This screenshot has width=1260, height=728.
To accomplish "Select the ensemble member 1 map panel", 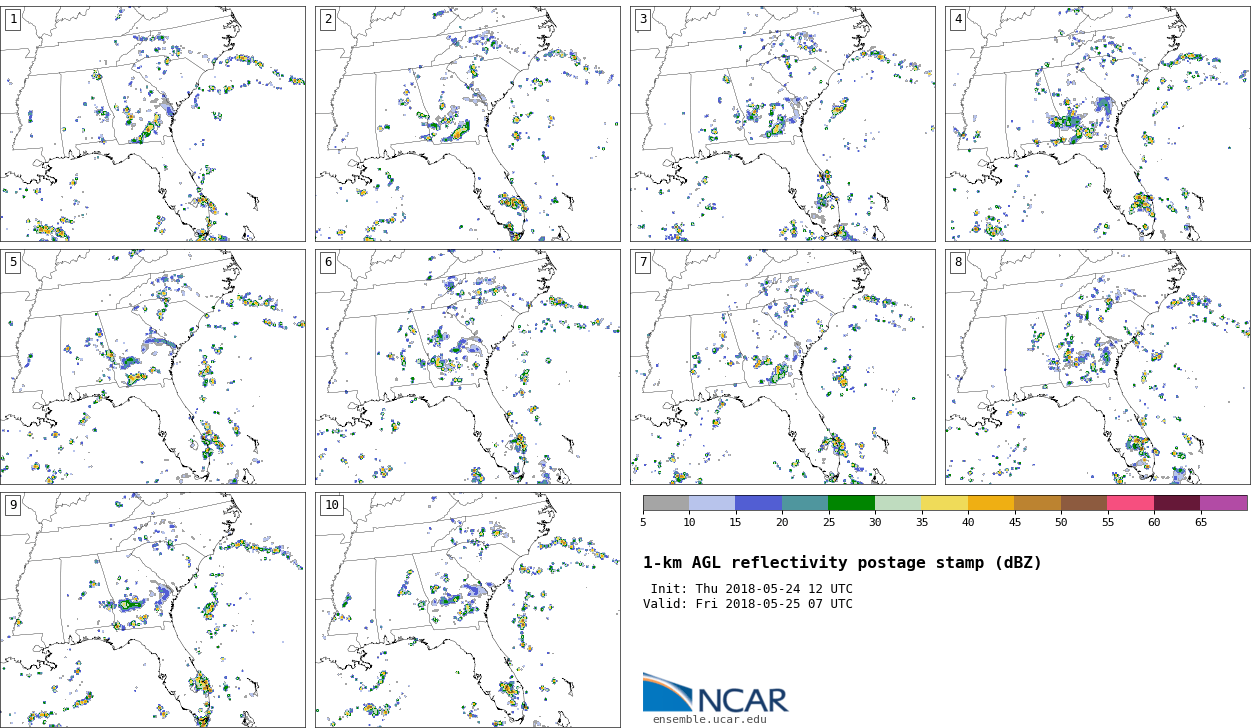I will 153,124.
